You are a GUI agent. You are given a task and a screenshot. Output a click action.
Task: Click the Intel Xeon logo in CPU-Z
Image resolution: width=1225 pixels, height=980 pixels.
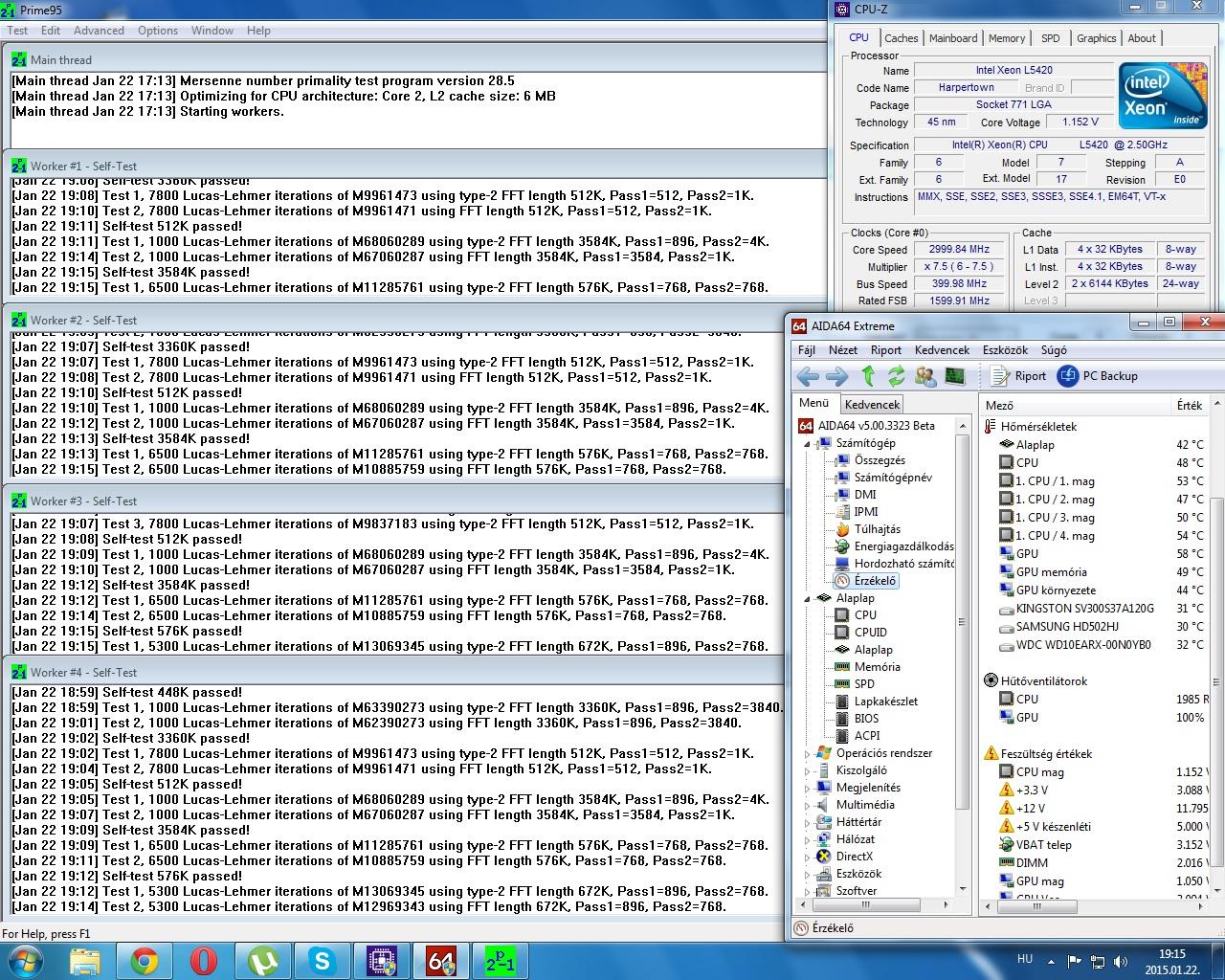[x=1162, y=96]
